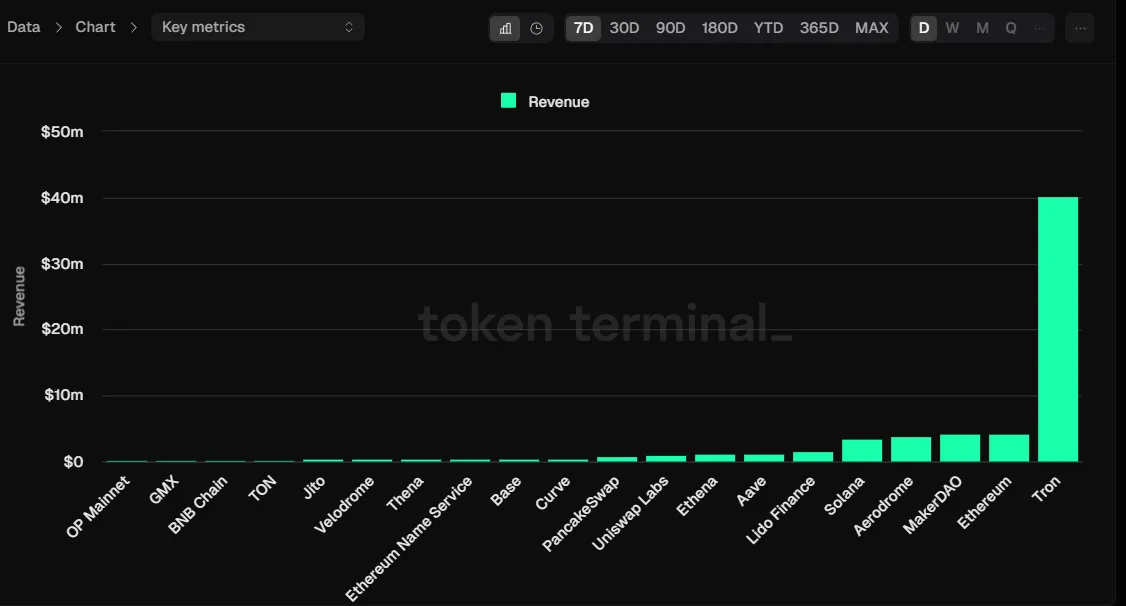Screen dimensions: 1126x606
Task: Click the Thena axis label
Action: pyautogui.click(x=405, y=494)
